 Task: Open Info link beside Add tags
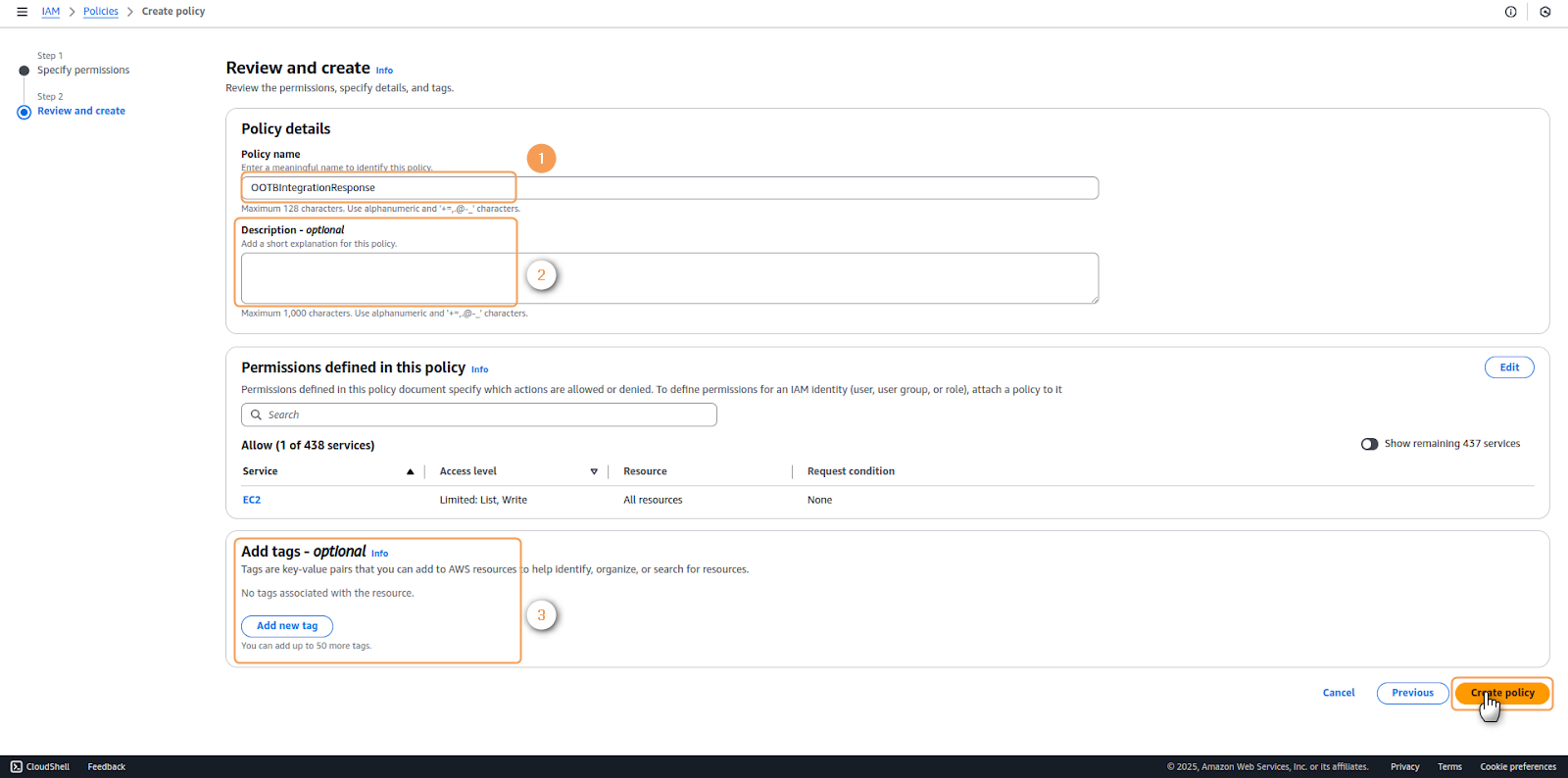pos(379,554)
